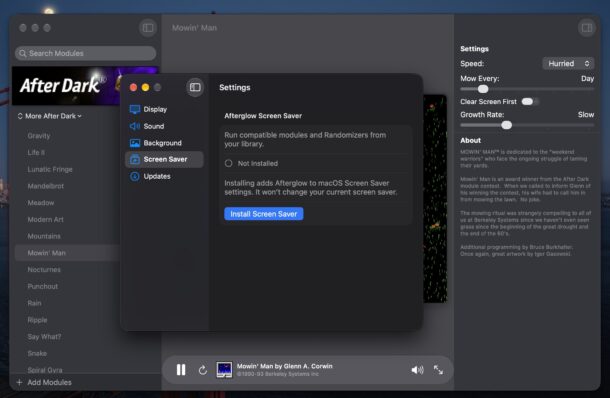
Task: Click the plus icon beside Add Modules
Action: tap(19, 382)
